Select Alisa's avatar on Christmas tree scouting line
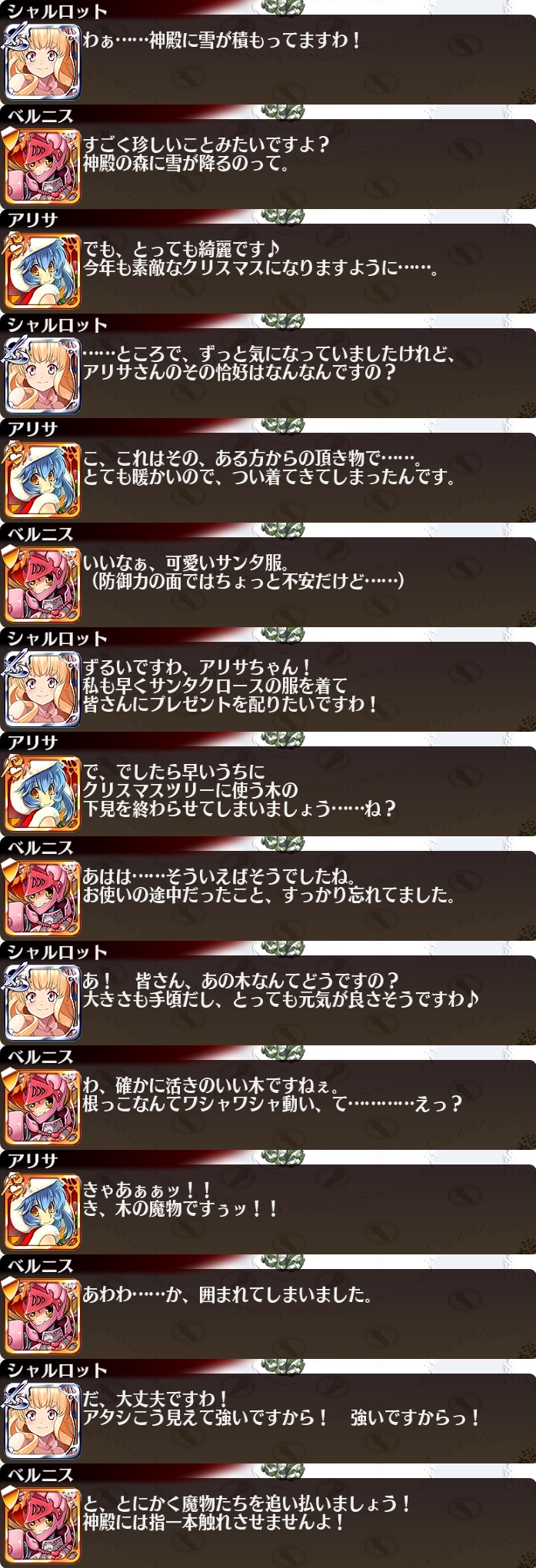Viewport: 536px width, 1568px height. (x=42, y=793)
